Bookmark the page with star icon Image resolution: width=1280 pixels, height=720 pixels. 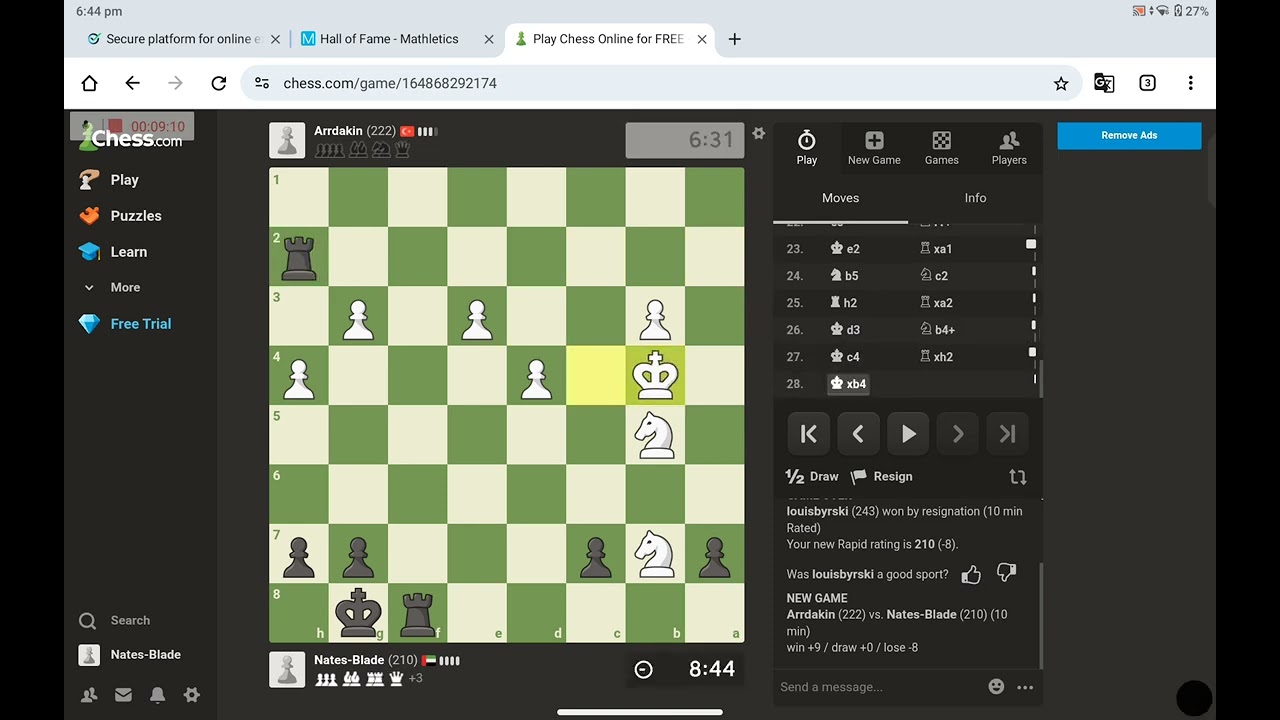(1061, 84)
